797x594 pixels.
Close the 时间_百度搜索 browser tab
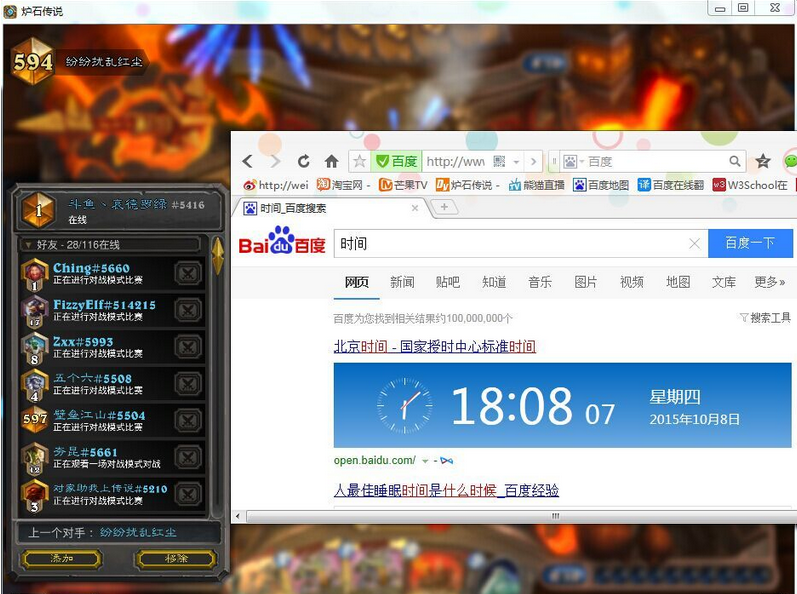415,208
